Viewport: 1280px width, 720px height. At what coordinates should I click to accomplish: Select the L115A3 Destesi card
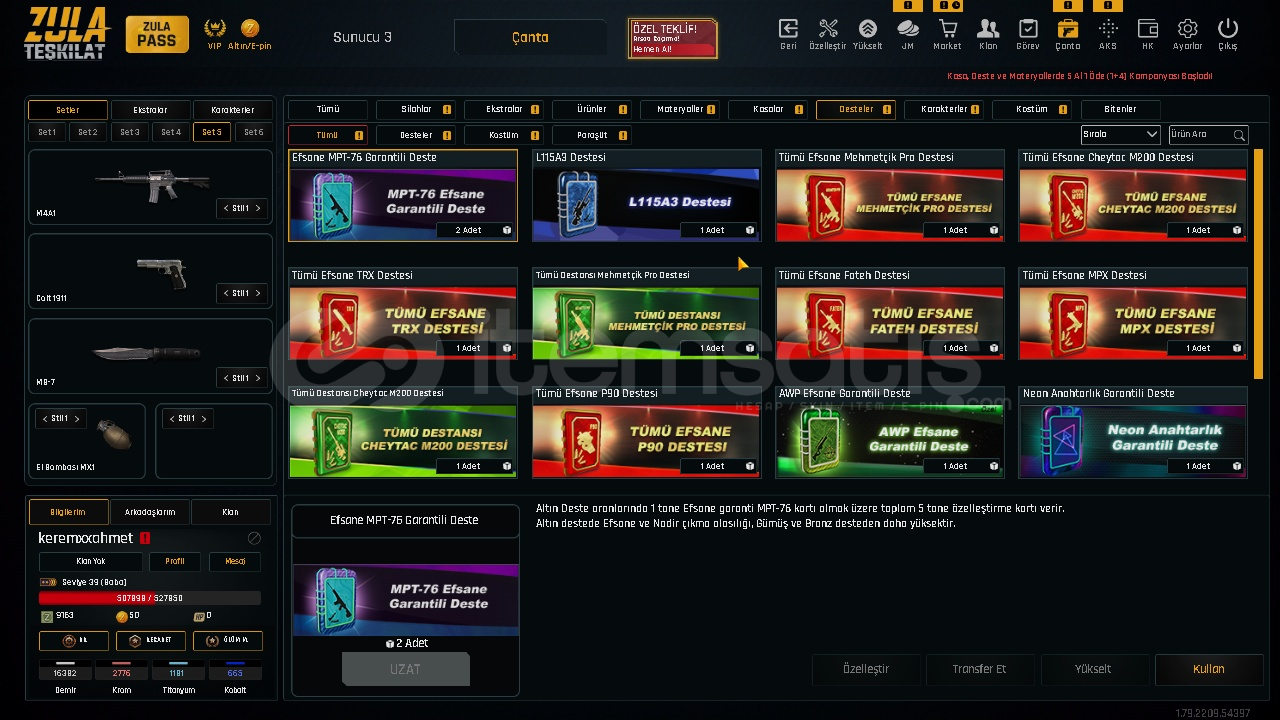point(646,196)
